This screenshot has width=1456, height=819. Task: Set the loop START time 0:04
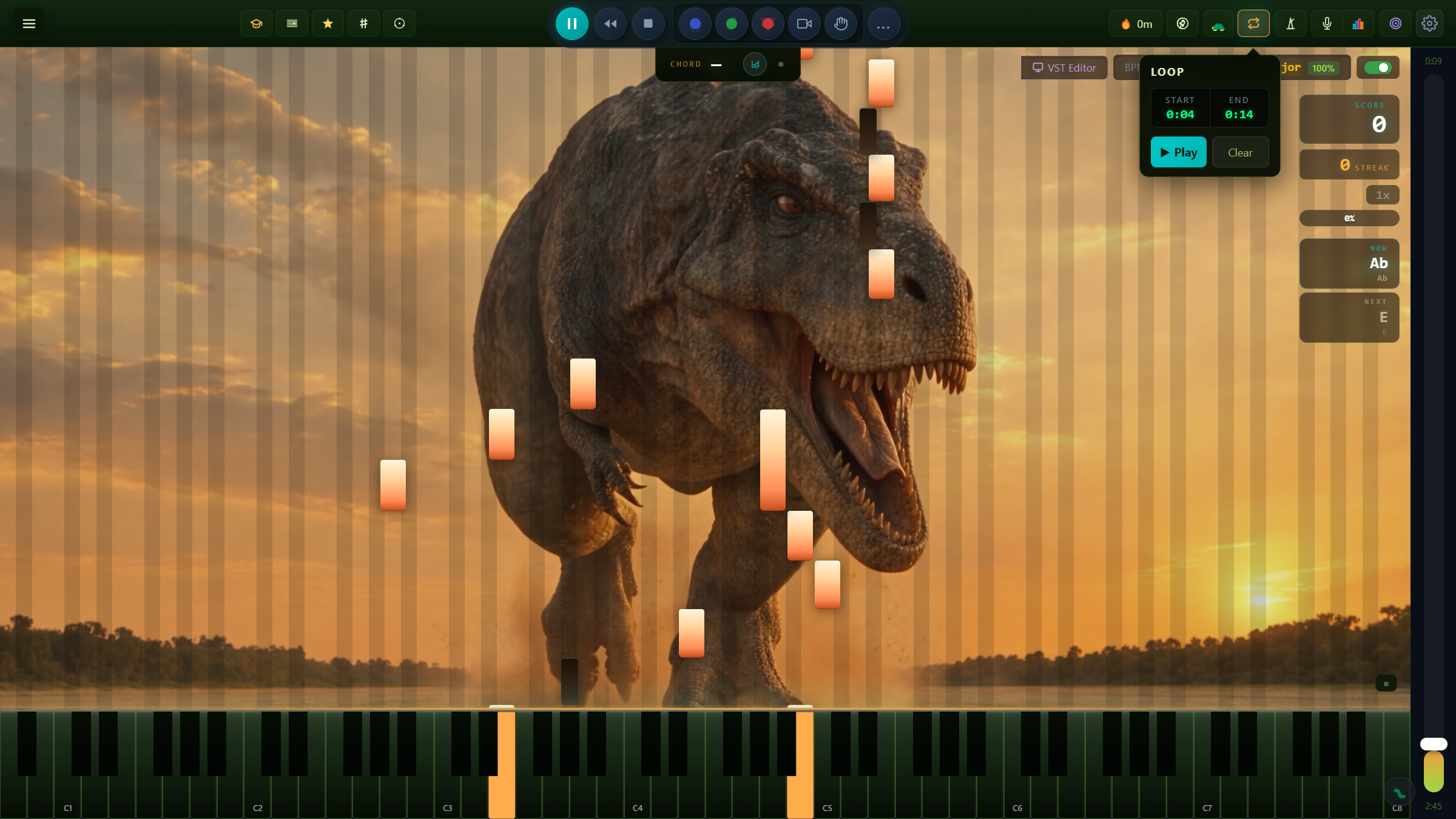(1180, 108)
